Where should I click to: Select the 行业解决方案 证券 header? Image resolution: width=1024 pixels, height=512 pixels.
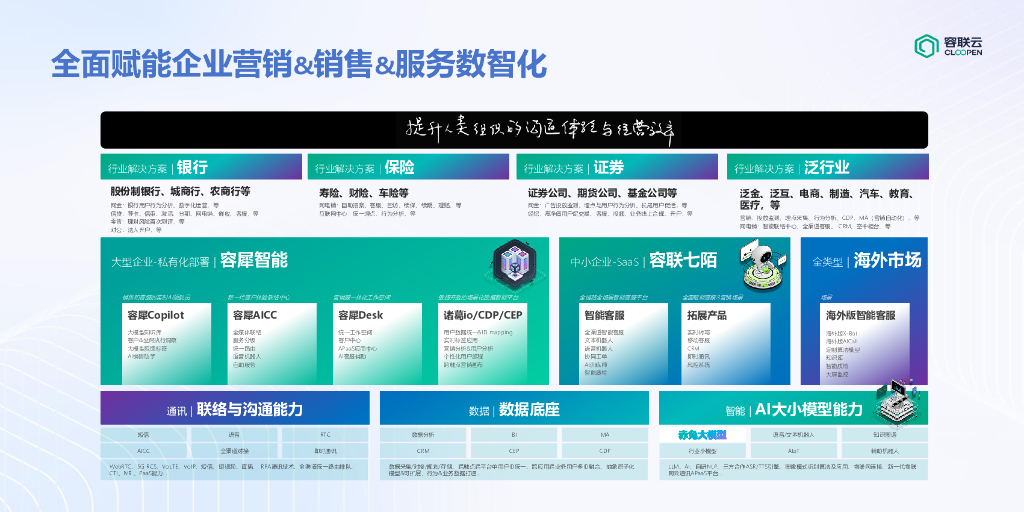pyautogui.click(x=617, y=167)
